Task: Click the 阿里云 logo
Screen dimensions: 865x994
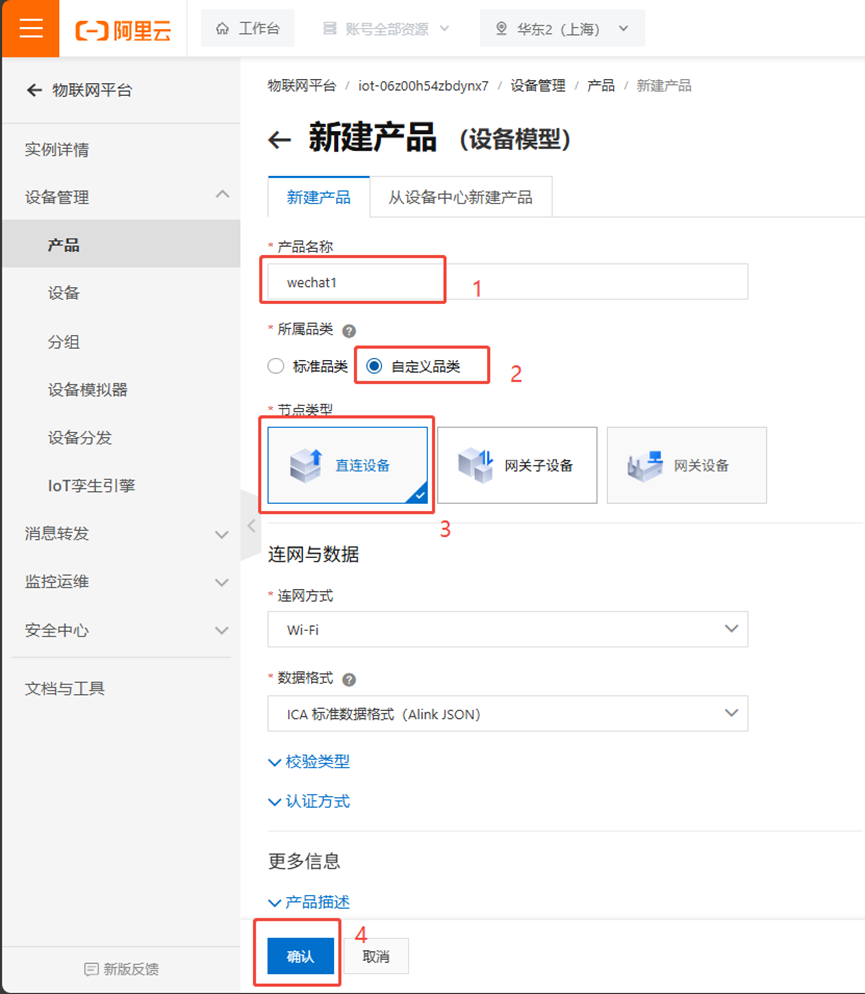Action: point(118,28)
